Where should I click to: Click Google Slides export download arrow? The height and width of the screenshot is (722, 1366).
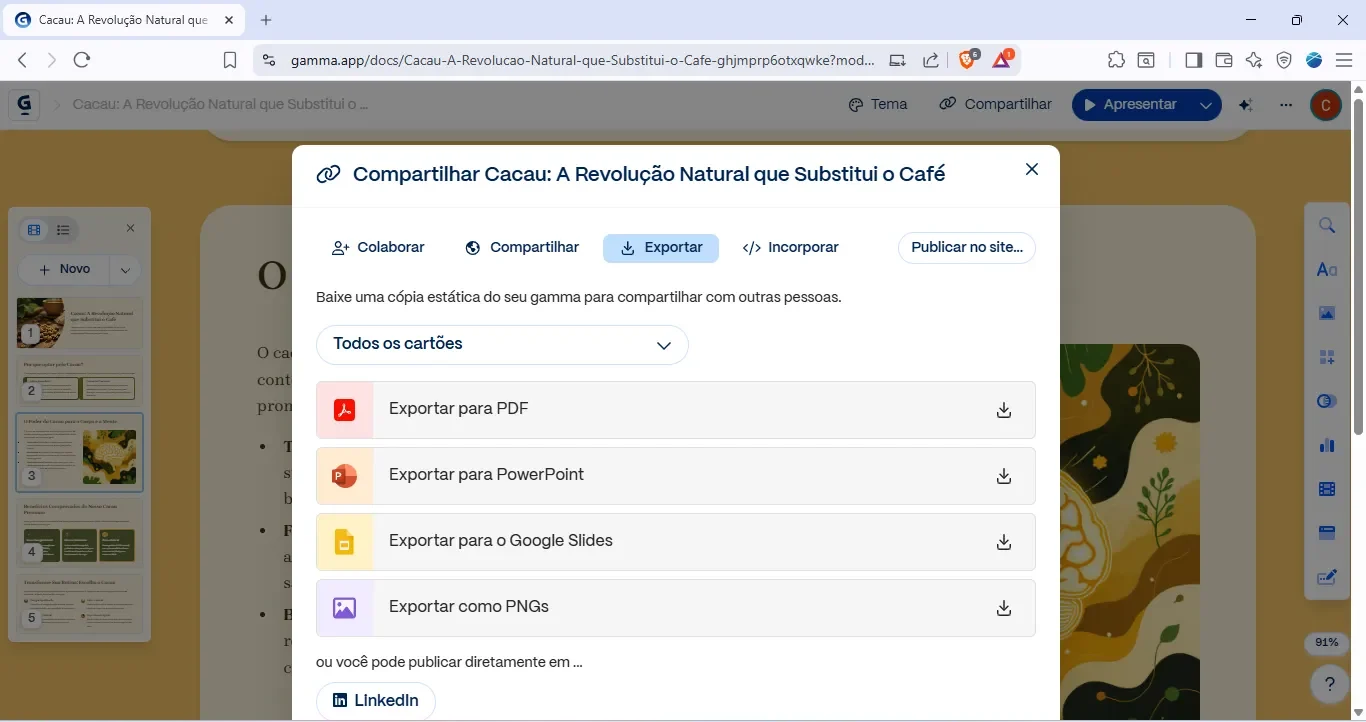click(x=1004, y=542)
